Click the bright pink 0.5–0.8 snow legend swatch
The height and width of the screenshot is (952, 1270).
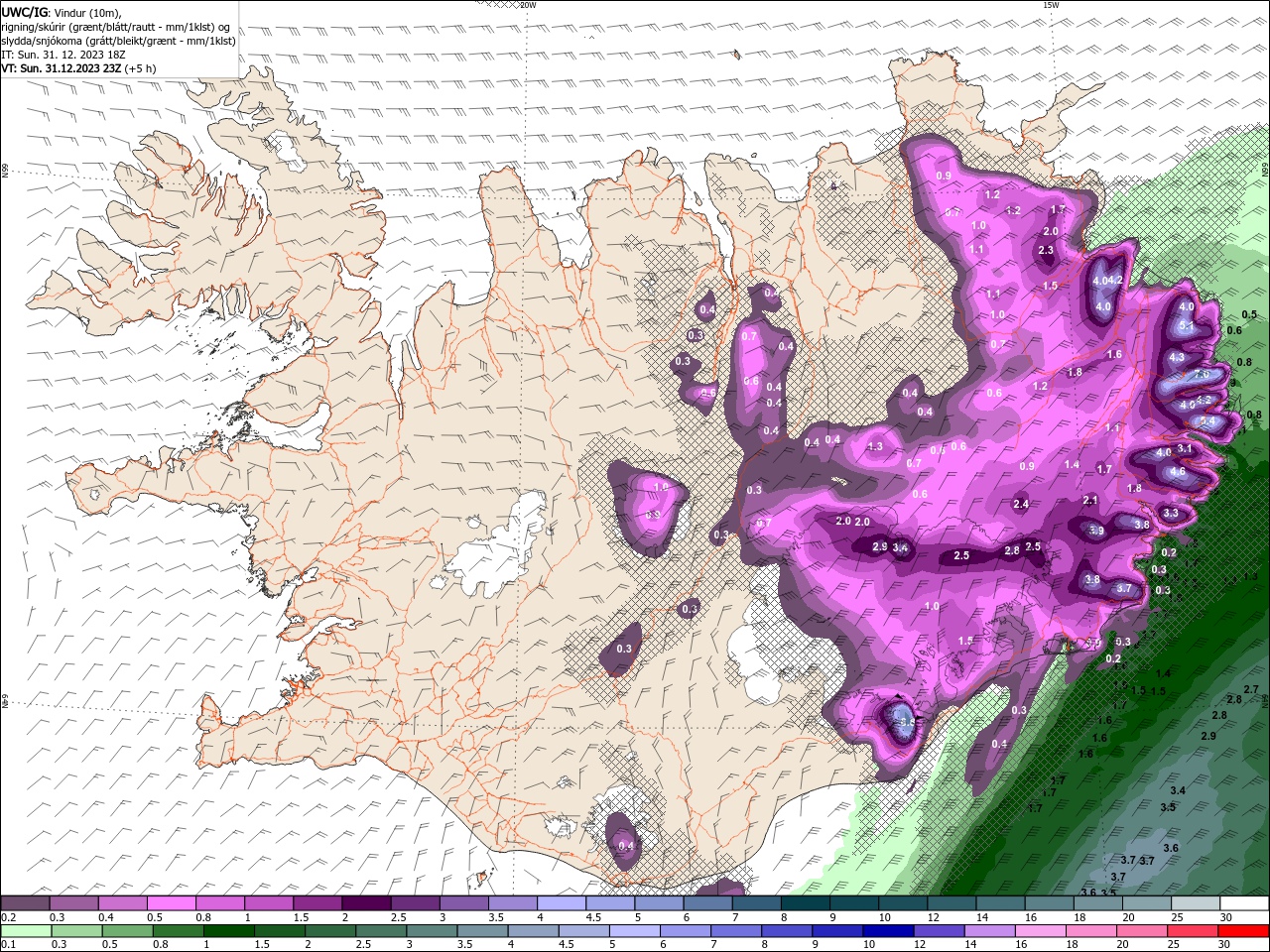(x=173, y=903)
